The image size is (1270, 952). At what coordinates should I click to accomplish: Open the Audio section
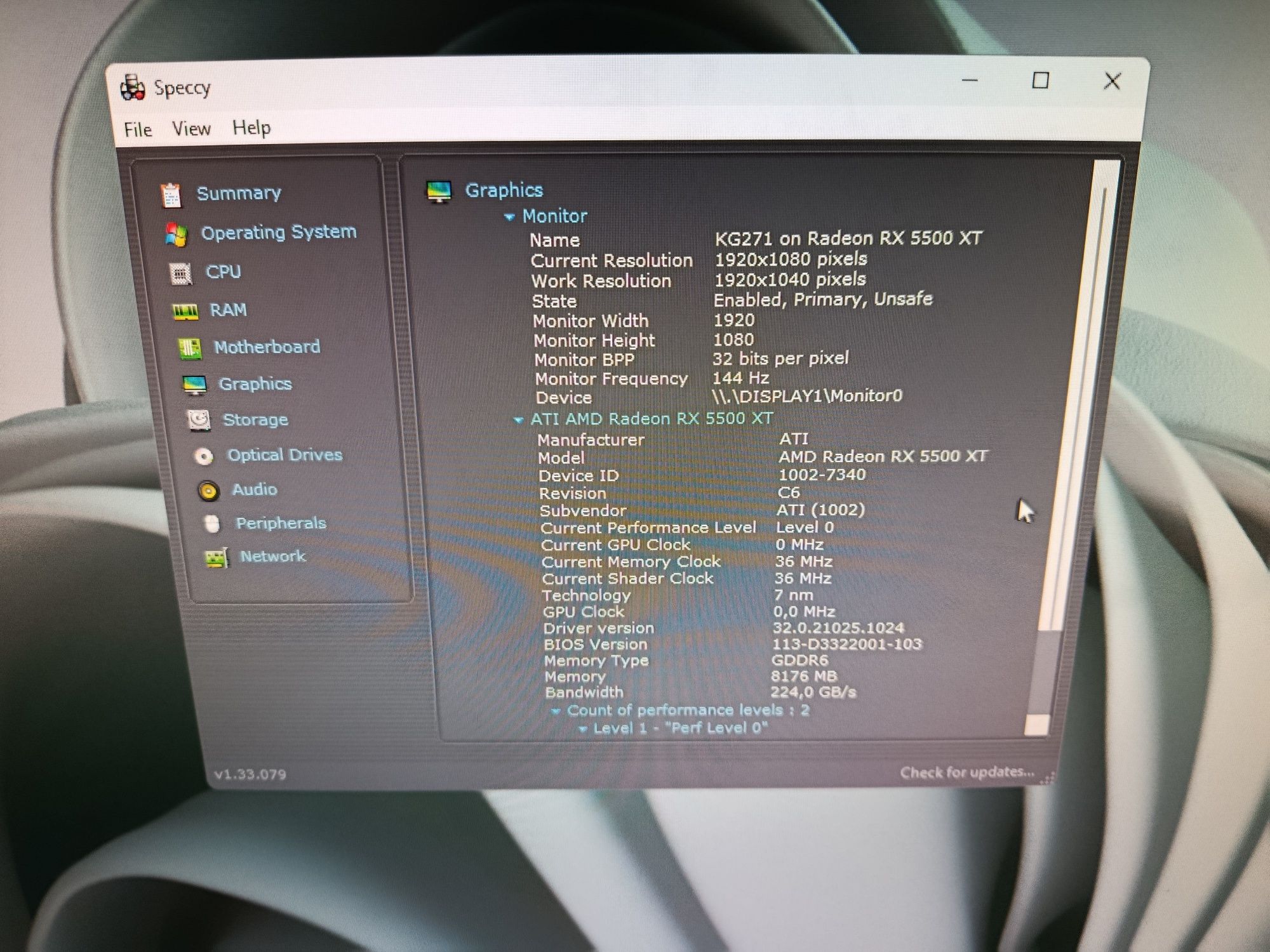[x=255, y=489]
